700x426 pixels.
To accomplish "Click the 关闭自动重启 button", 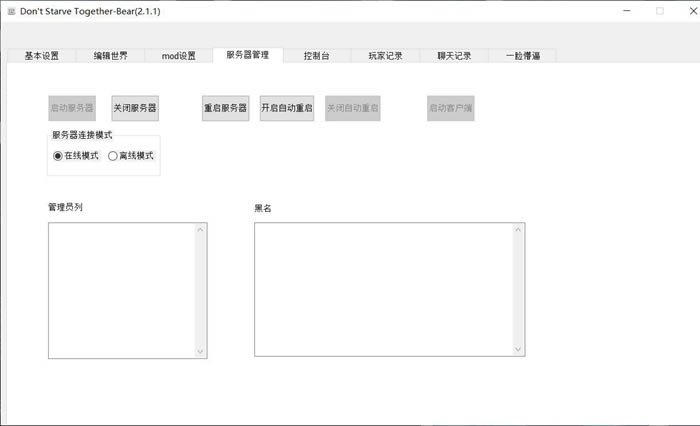I will (x=353, y=108).
